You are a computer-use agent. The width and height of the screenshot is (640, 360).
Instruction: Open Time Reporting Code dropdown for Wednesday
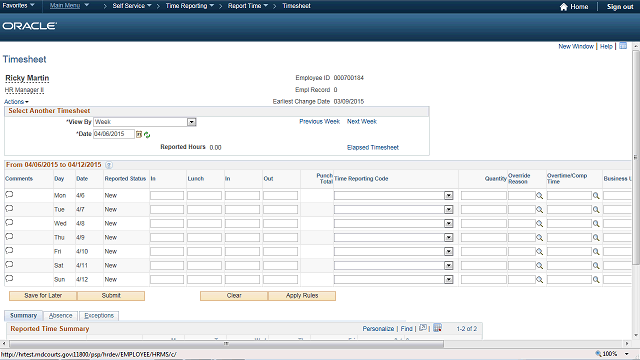449,224
